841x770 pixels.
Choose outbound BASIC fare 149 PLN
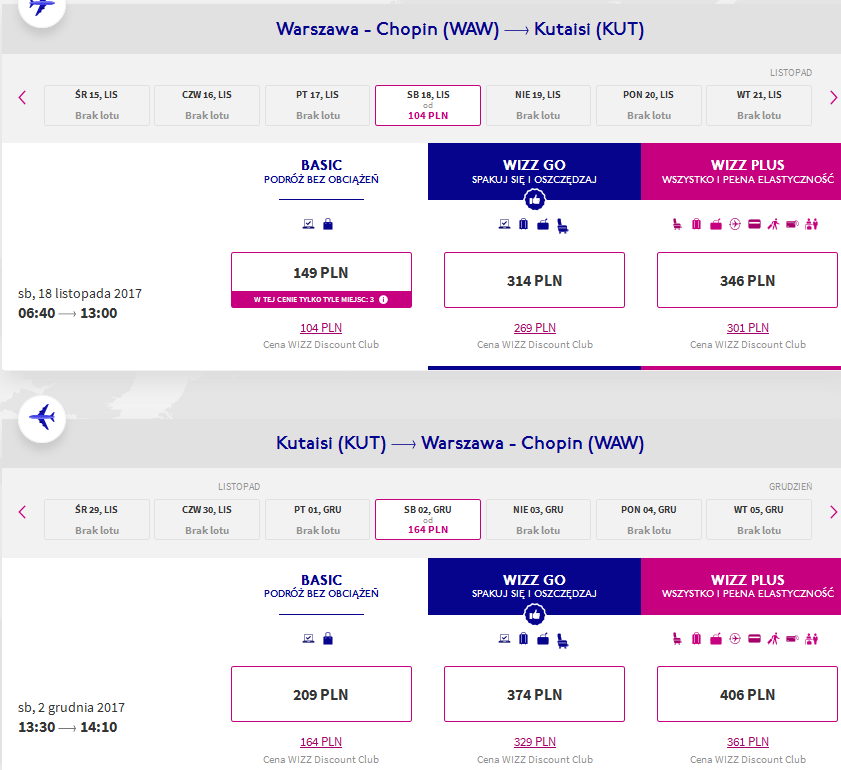point(321,272)
